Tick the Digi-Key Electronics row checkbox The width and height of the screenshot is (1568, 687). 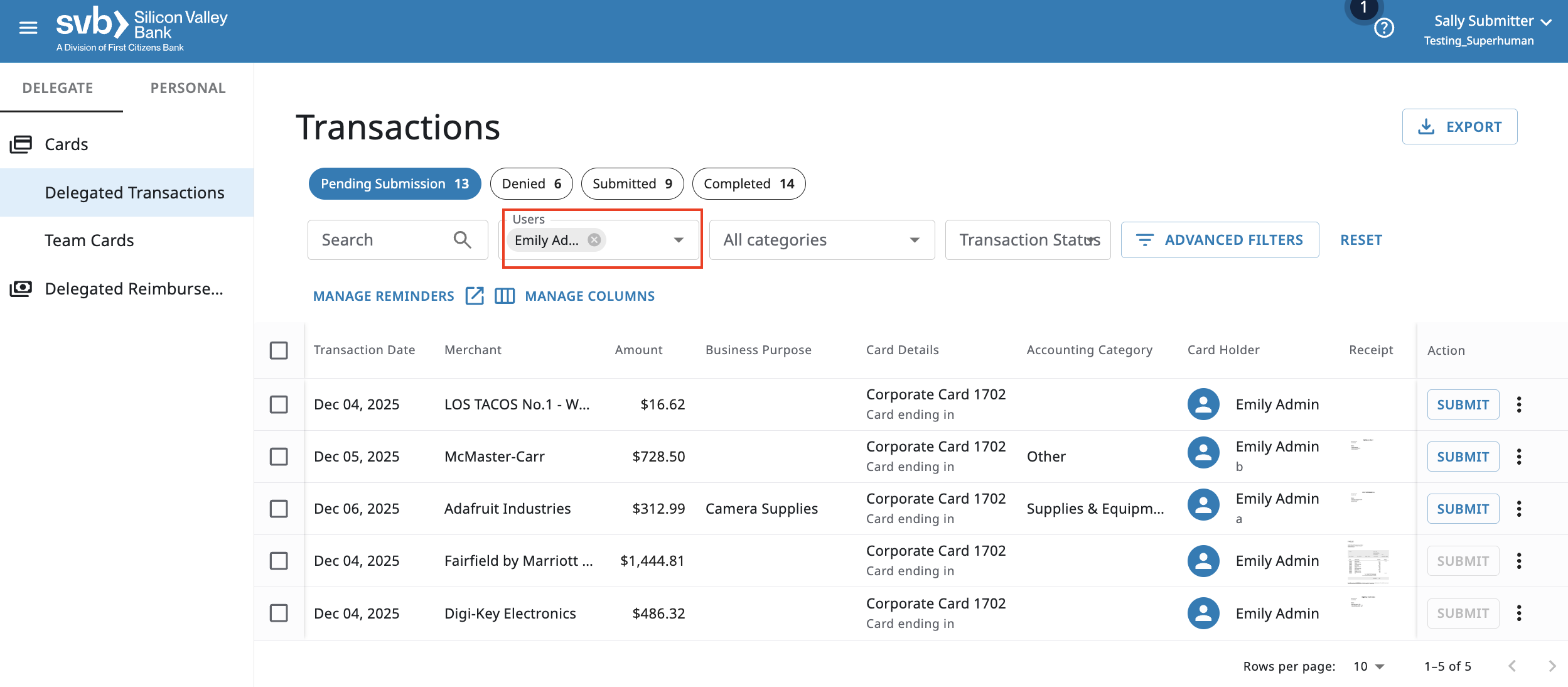coord(279,613)
